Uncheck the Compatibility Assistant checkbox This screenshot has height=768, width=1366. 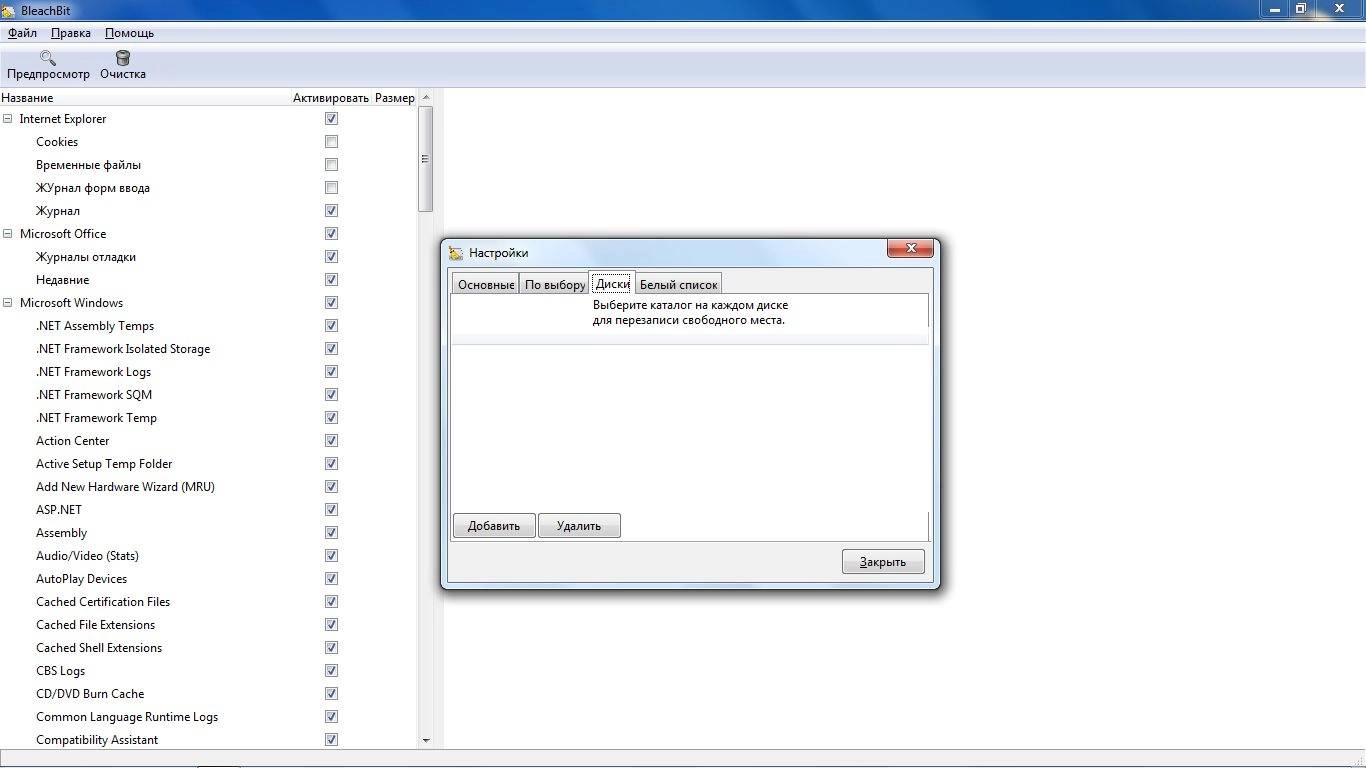(331, 740)
